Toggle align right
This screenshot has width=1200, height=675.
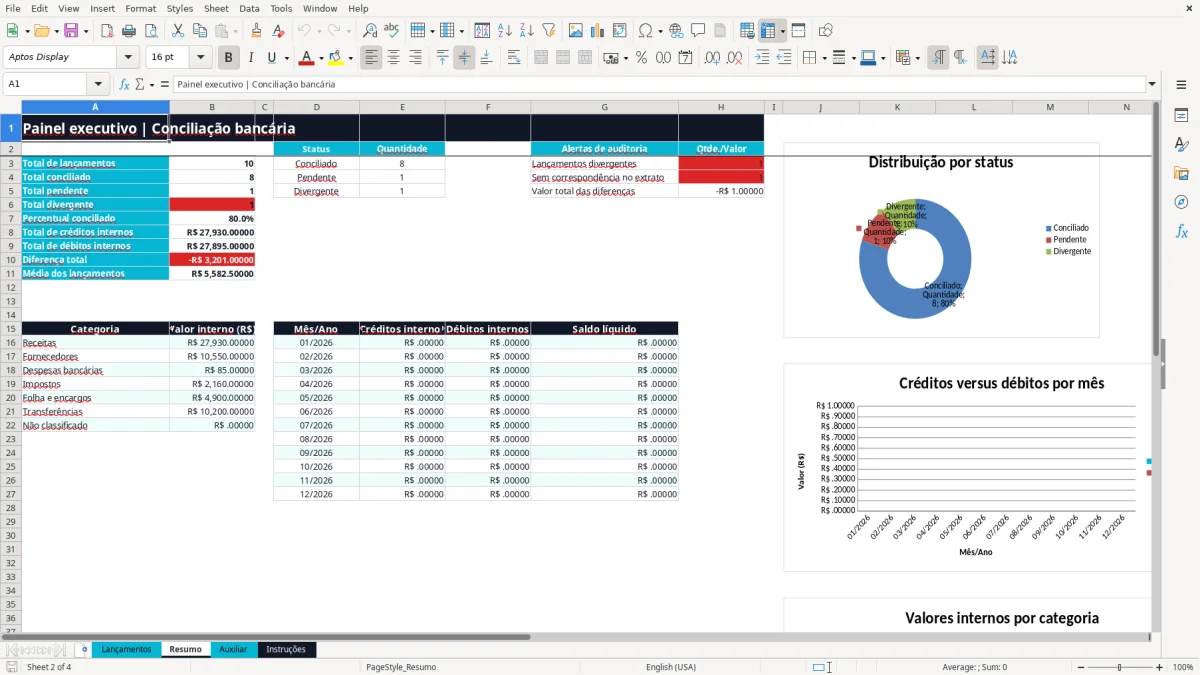[x=416, y=58]
